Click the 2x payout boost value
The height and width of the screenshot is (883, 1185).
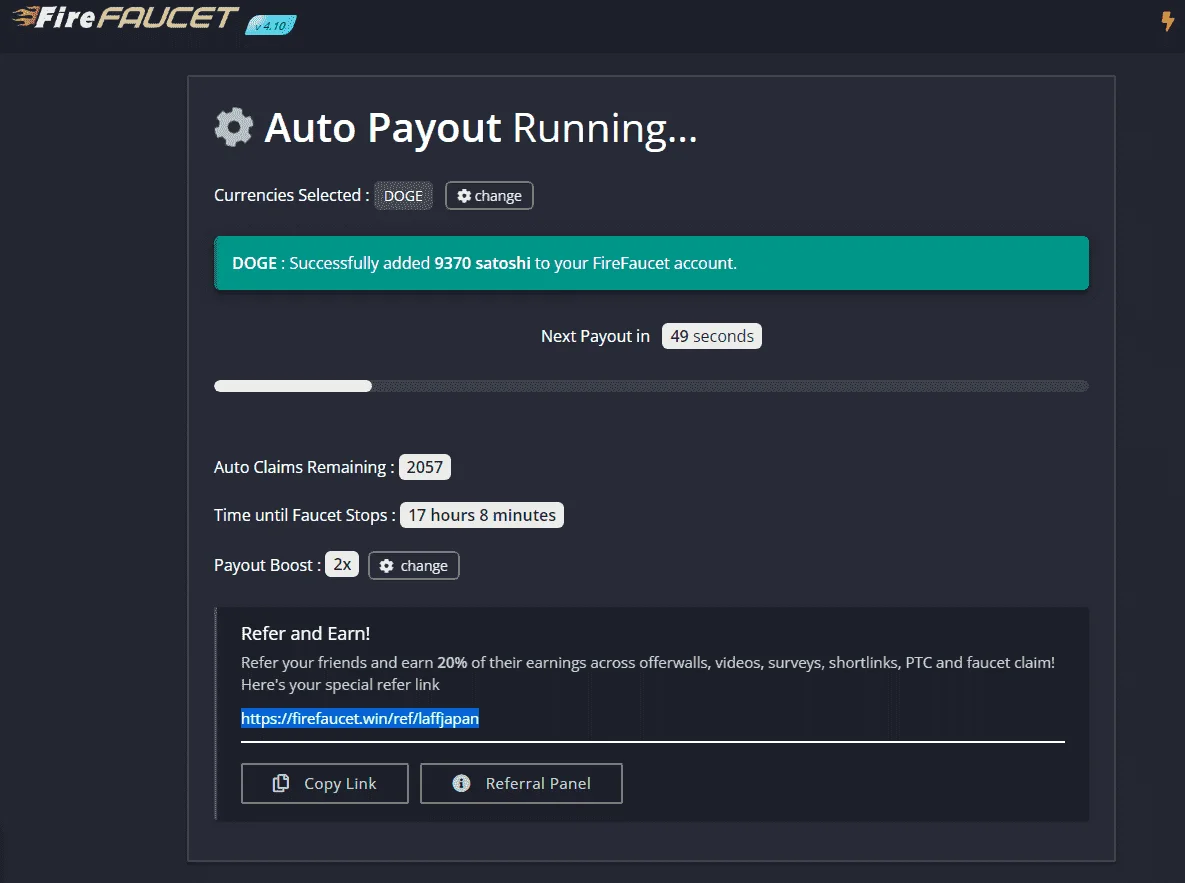click(342, 565)
